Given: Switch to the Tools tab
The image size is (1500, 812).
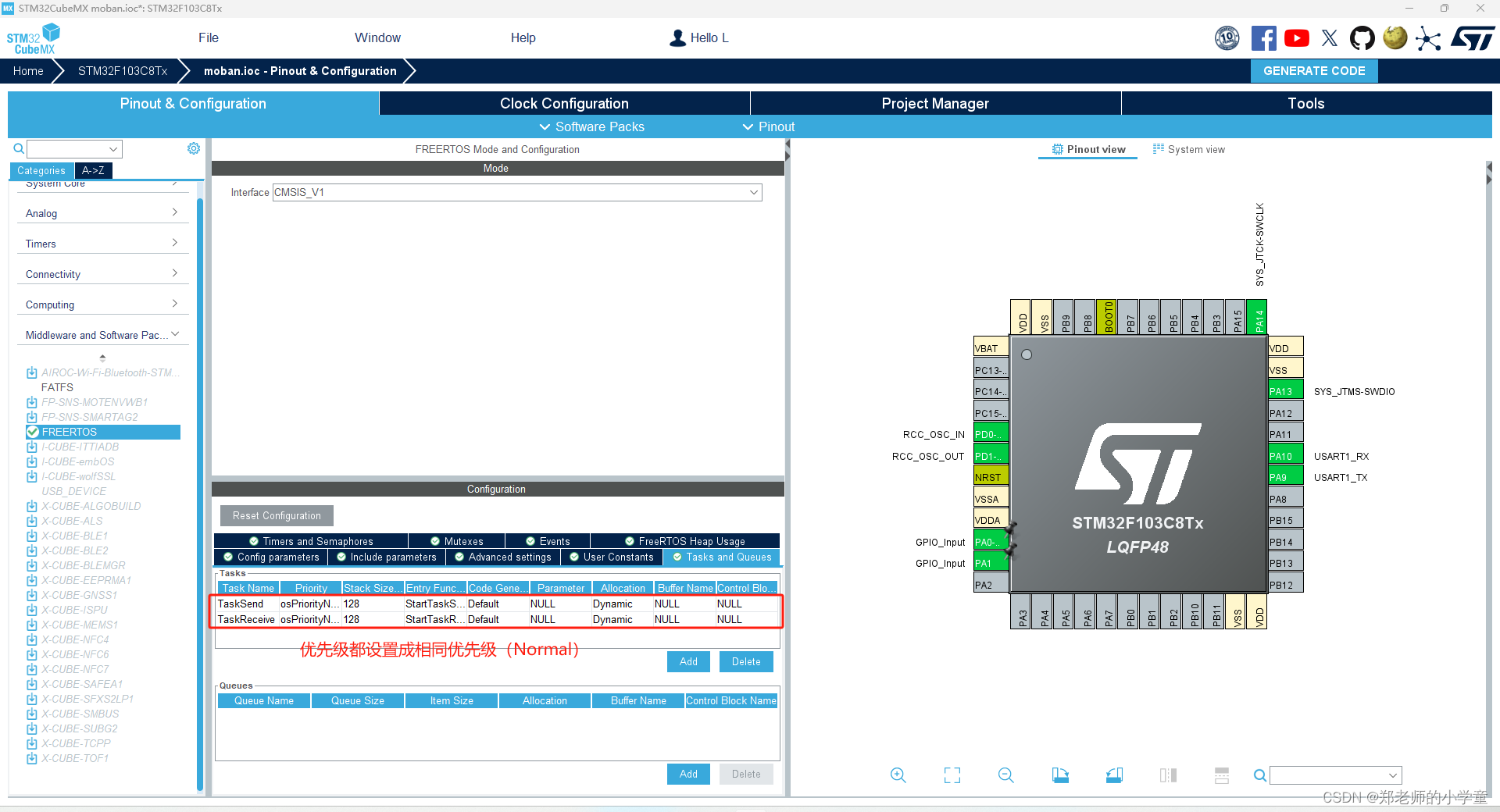Looking at the screenshot, I should pos(1306,104).
